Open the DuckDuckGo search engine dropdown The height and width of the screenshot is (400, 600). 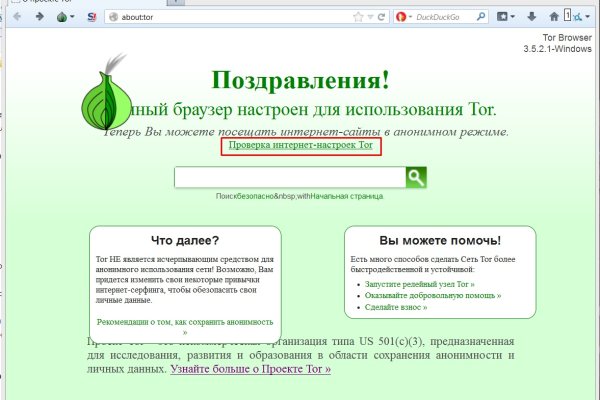click(403, 17)
